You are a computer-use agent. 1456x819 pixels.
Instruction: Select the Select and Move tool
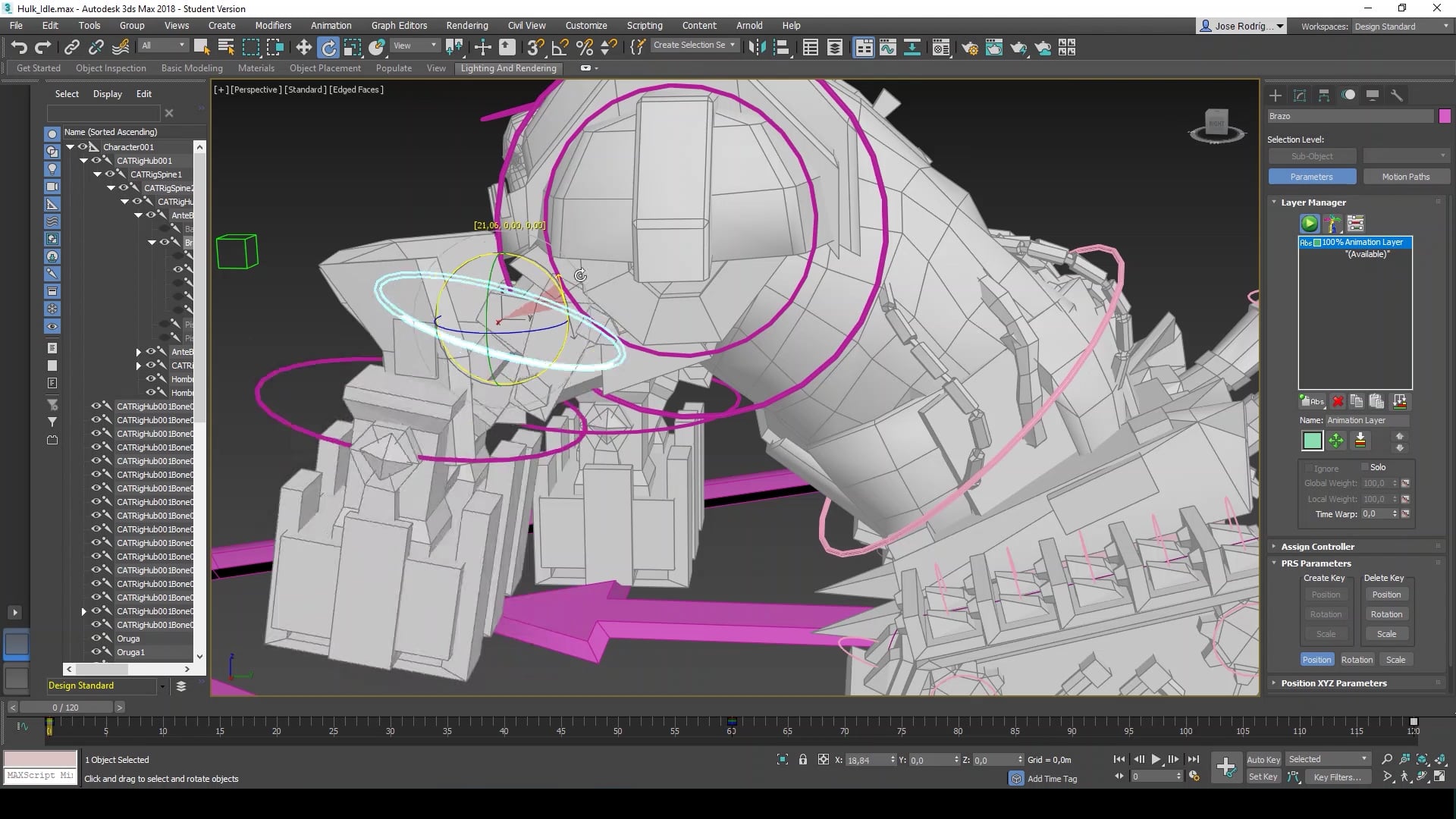[x=303, y=48]
